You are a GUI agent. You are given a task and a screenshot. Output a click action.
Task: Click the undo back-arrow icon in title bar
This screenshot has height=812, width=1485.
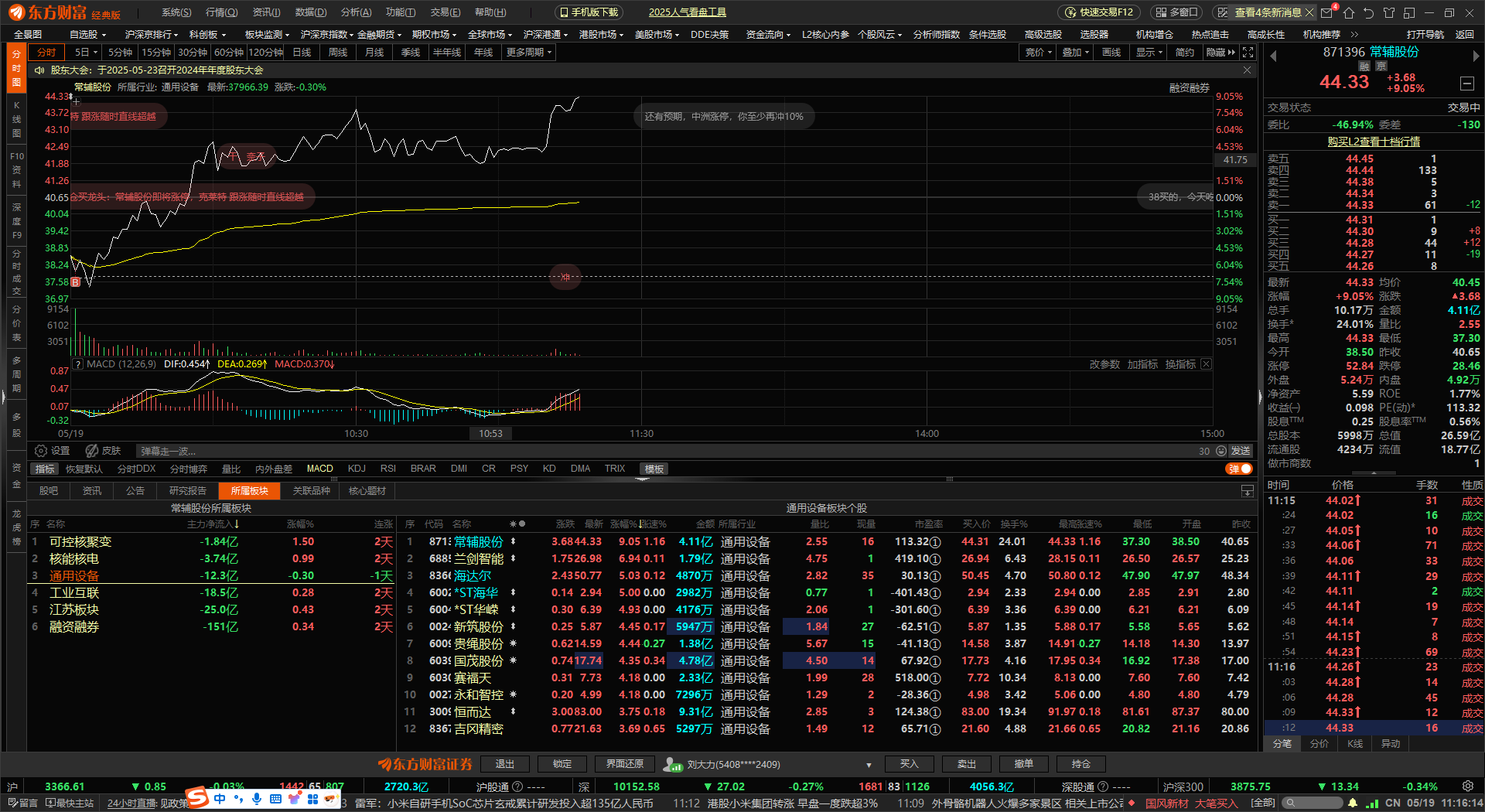tap(1369, 12)
